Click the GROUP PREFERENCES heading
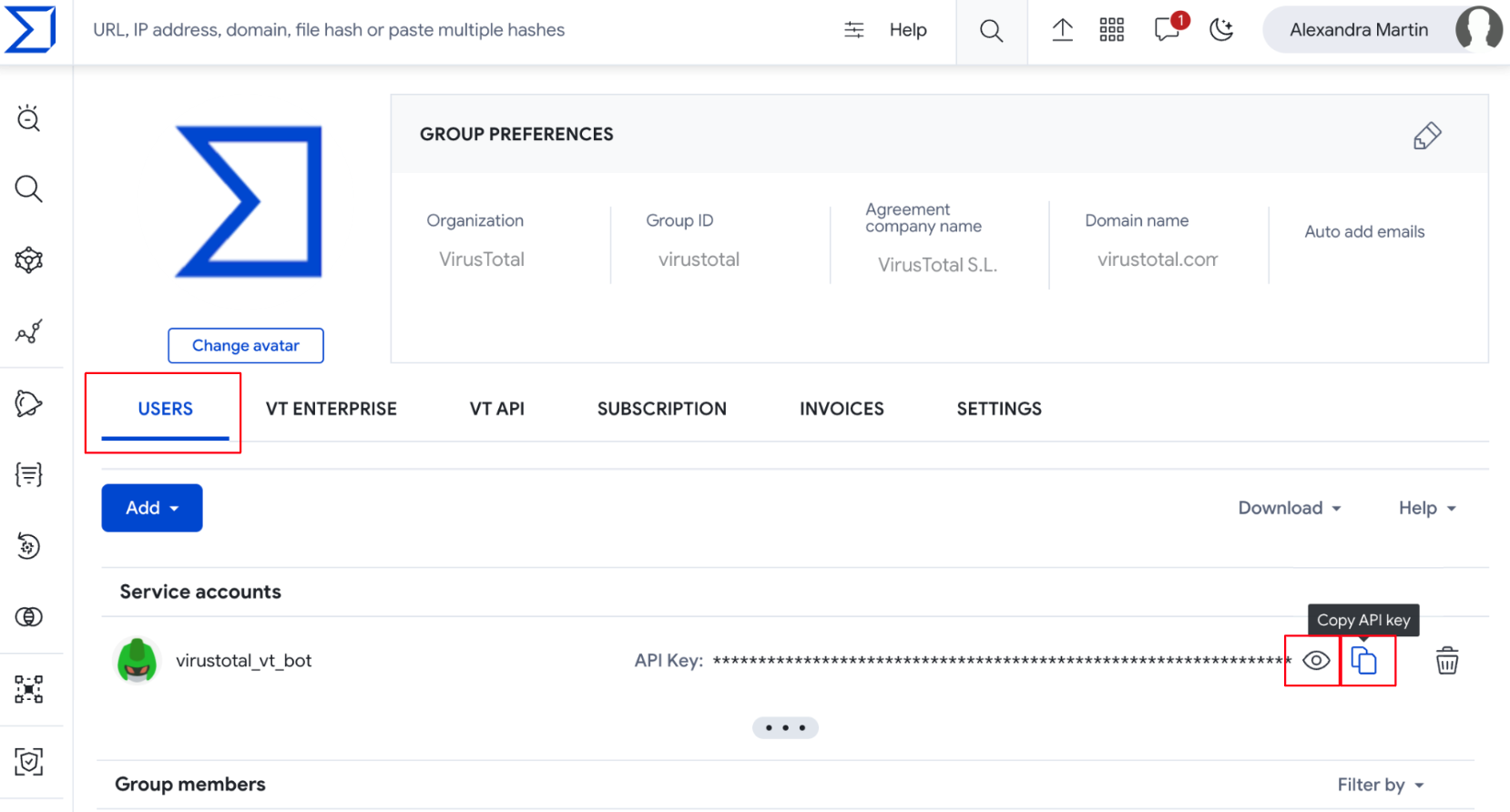Image resolution: width=1510 pixels, height=812 pixels. click(x=516, y=134)
